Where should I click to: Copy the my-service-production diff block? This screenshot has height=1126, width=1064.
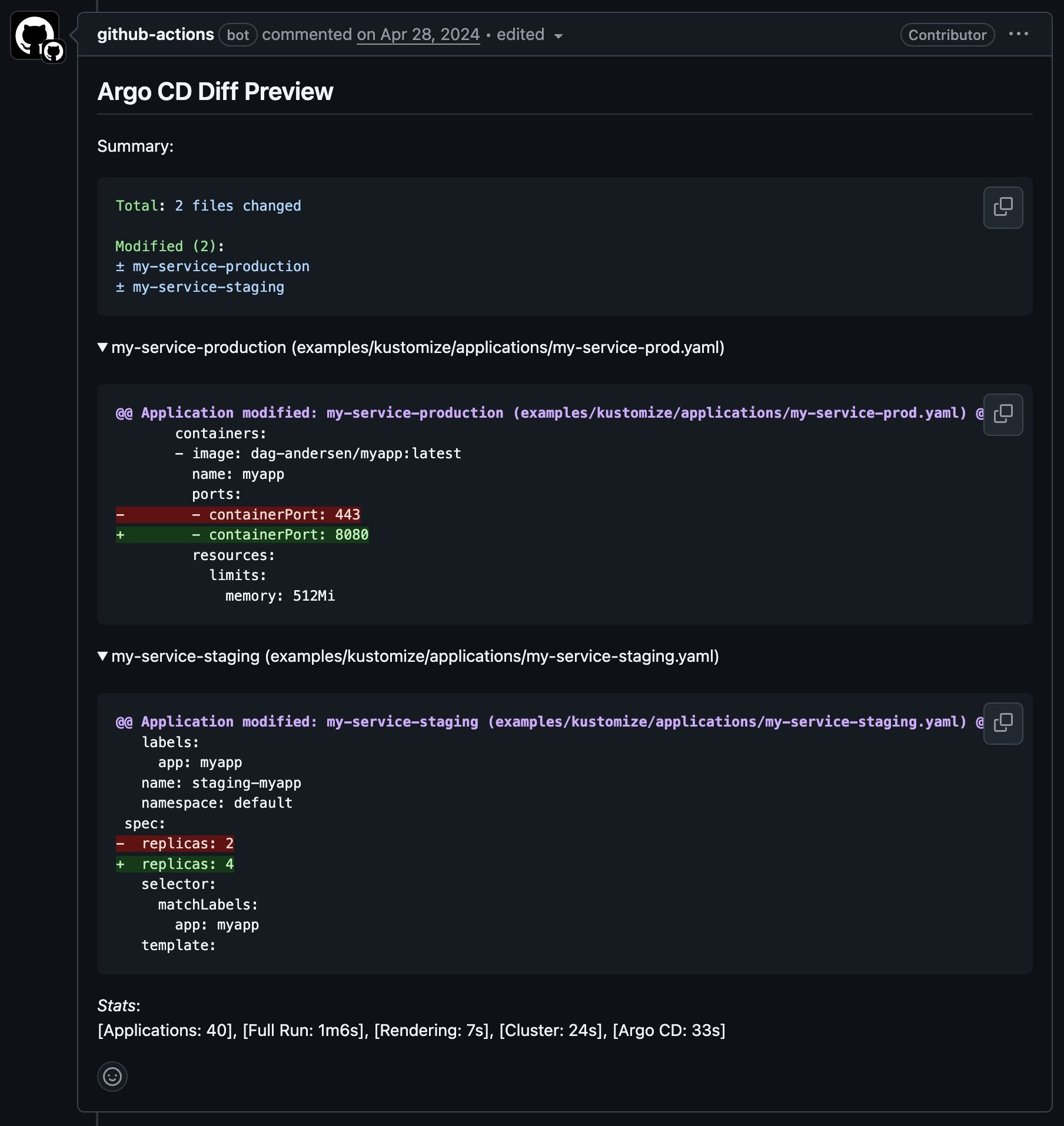click(1003, 415)
